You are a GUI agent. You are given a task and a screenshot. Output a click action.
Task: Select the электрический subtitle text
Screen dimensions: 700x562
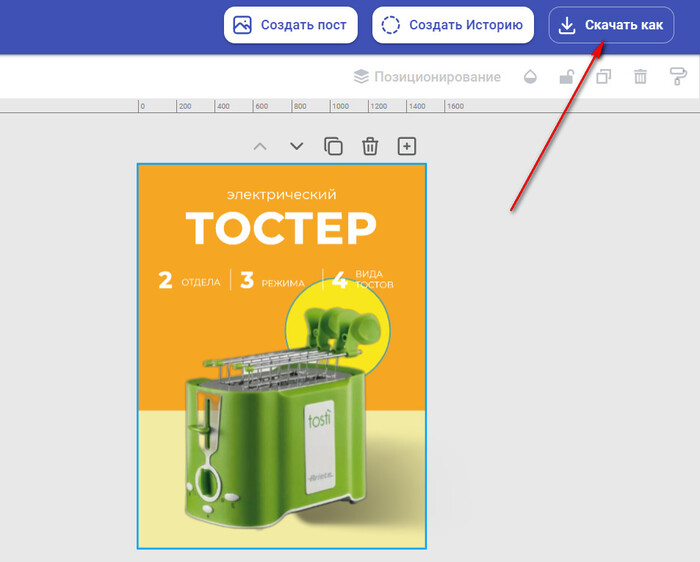[281, 194]
